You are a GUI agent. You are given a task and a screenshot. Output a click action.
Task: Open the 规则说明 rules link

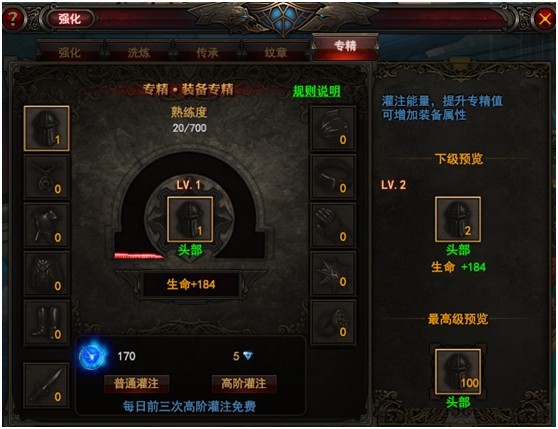point(316,91)
